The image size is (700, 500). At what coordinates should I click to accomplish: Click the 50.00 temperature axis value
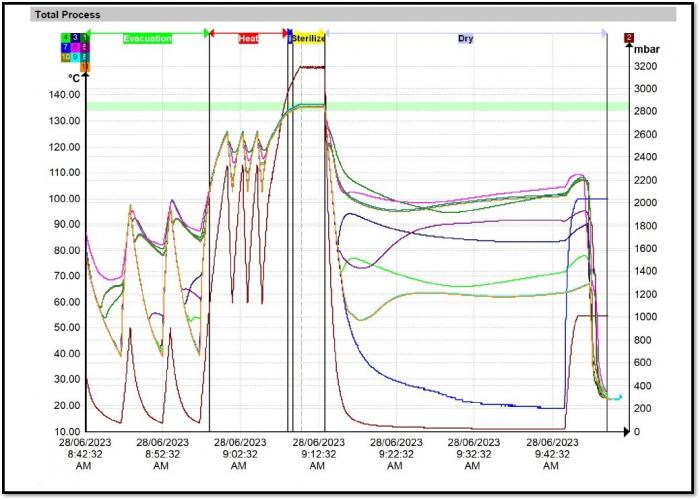[x=67, y=328]
